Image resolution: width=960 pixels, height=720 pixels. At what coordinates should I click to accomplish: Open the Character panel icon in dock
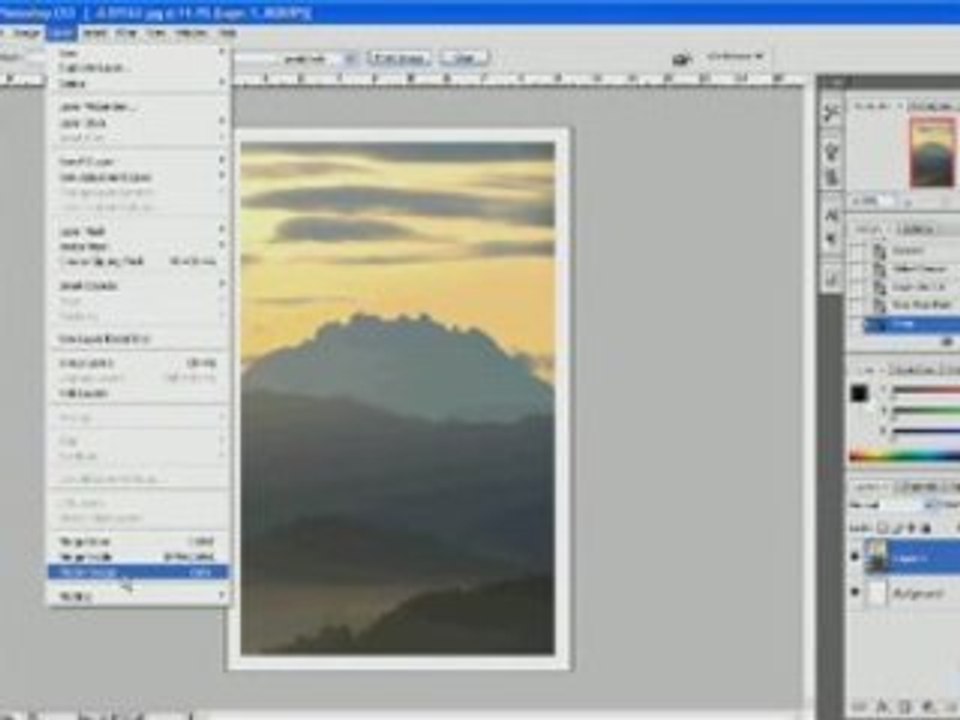pyautogui.click(x=831, y=215)
